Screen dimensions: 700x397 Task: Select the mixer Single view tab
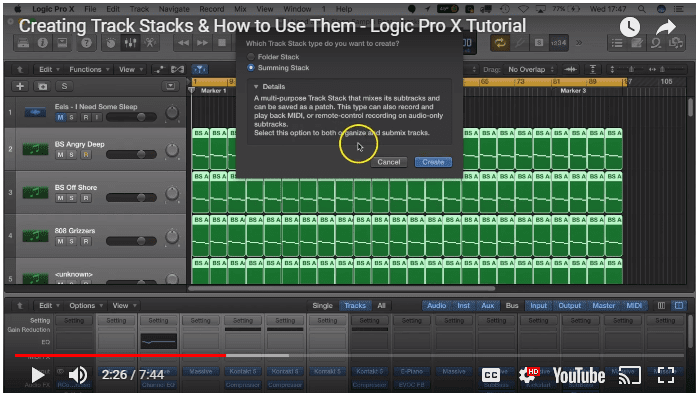[322, 305]
